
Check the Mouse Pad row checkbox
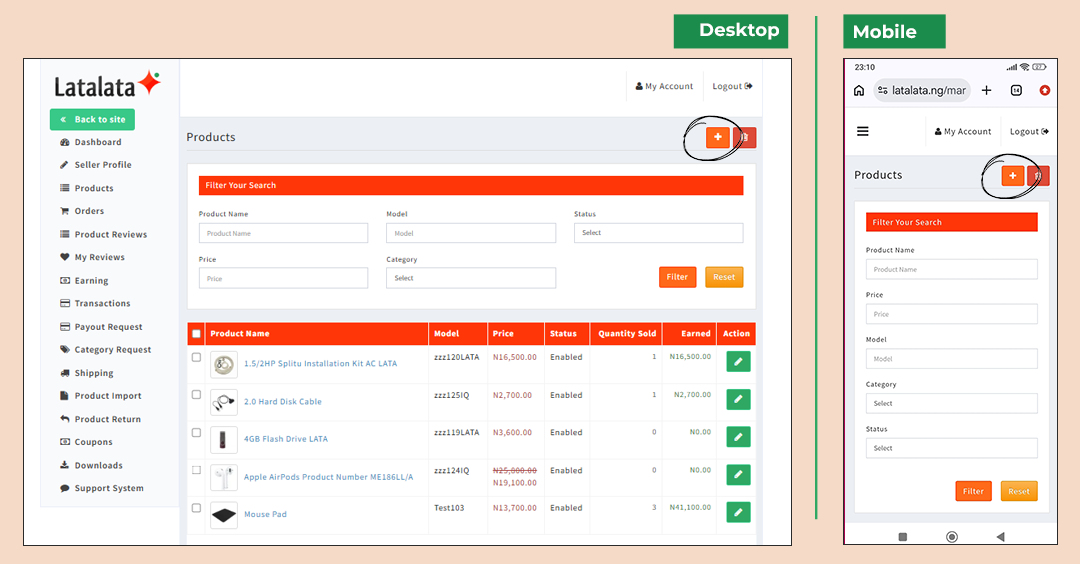[x=196, y=508]
